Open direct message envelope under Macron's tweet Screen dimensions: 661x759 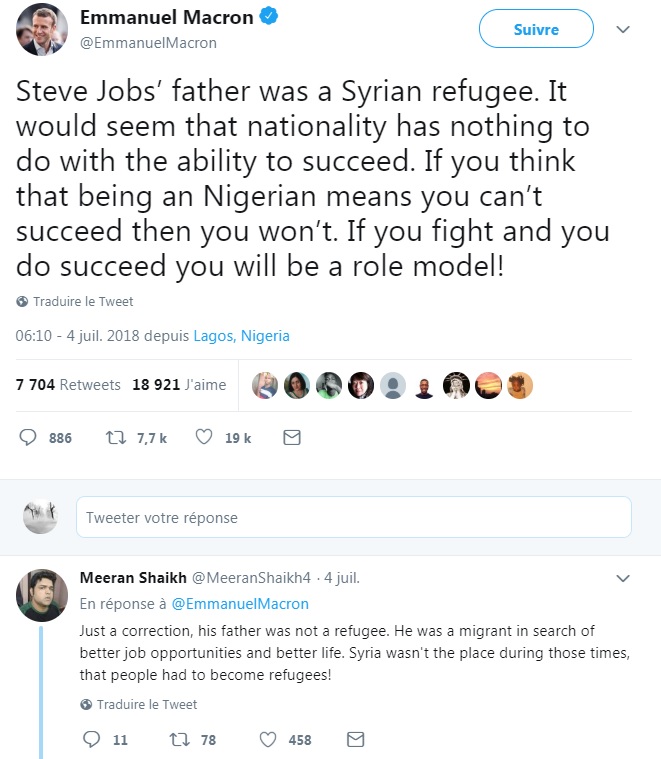point(291,437)
